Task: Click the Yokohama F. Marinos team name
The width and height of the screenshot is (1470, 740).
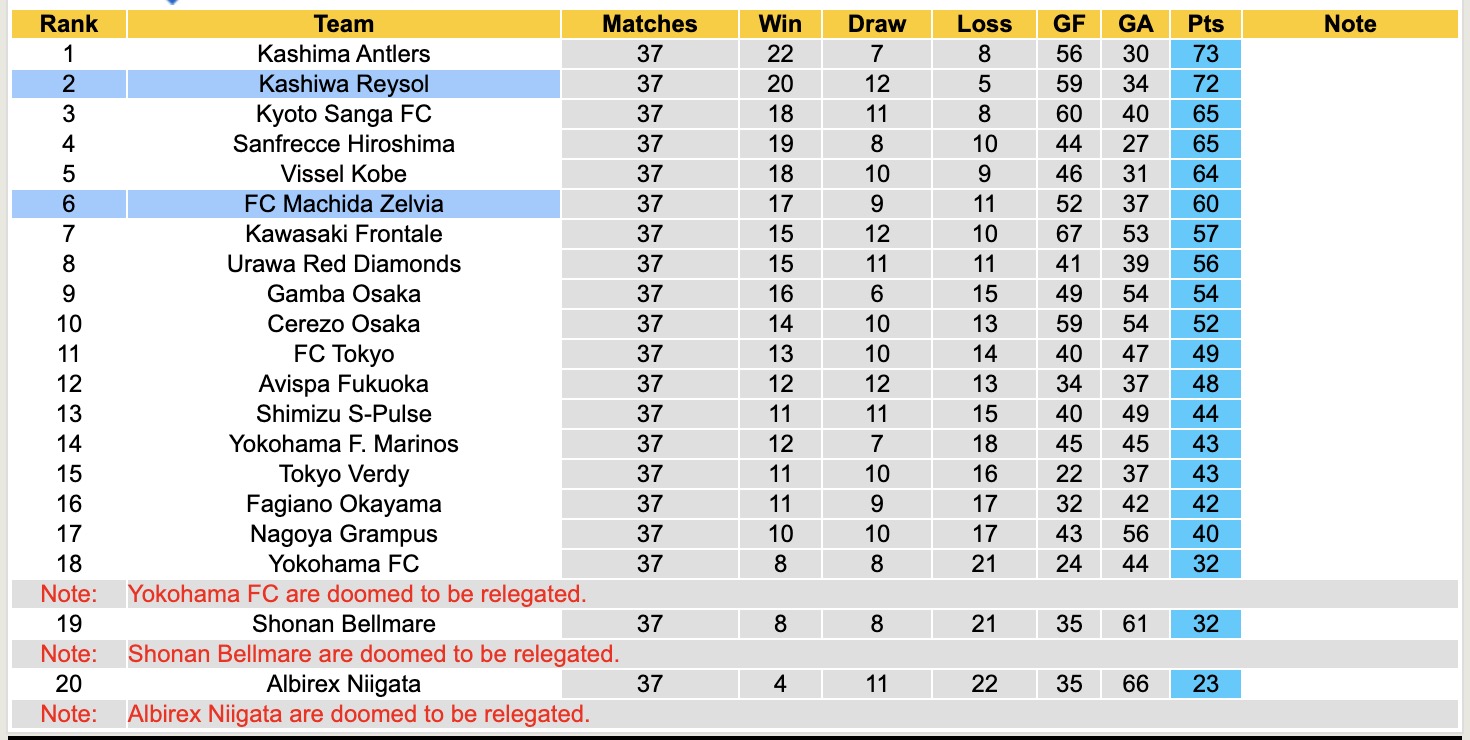Action: pos(343,444)
